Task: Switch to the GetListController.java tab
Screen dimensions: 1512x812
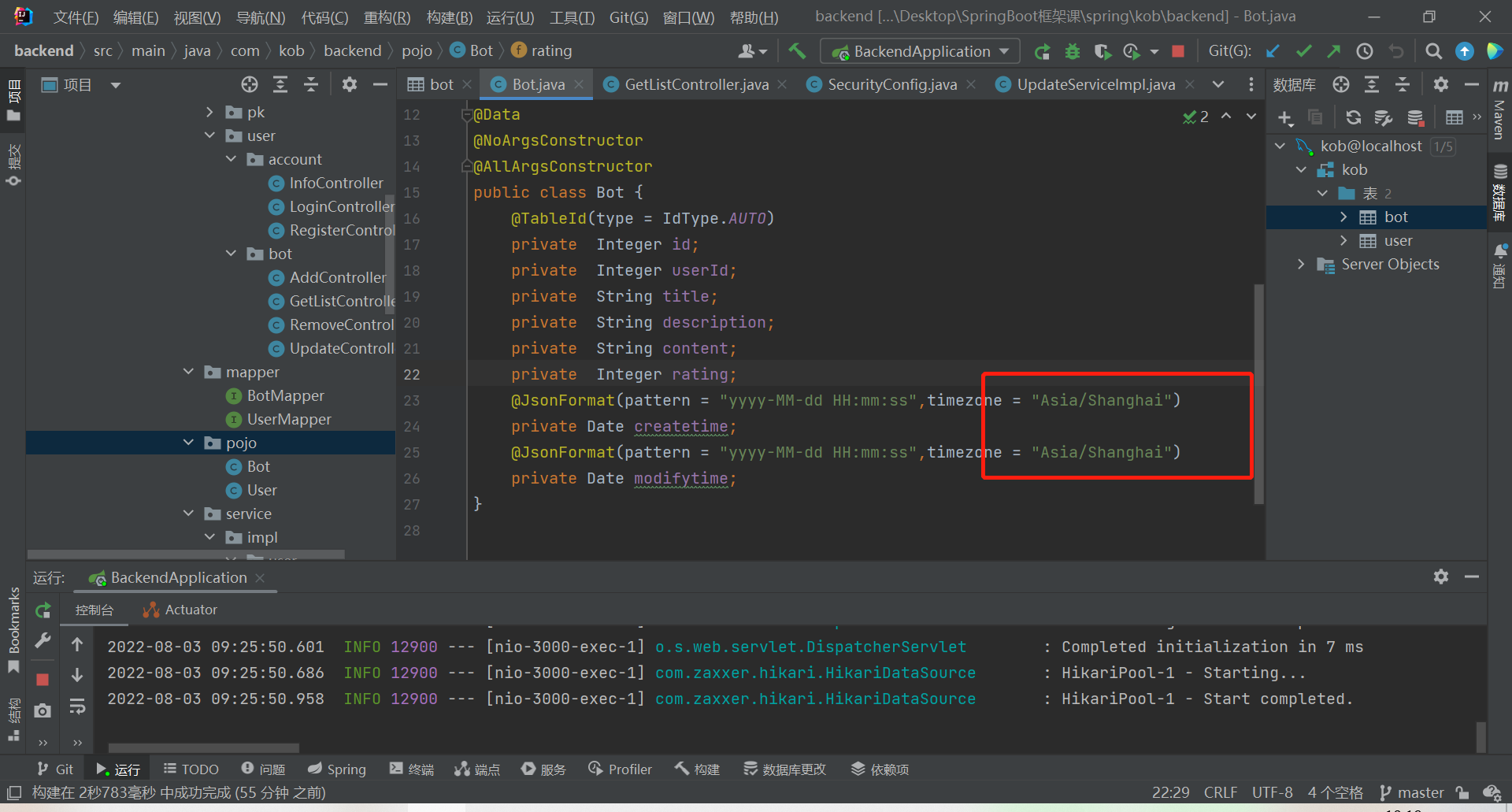Action: tap(695, 84)
